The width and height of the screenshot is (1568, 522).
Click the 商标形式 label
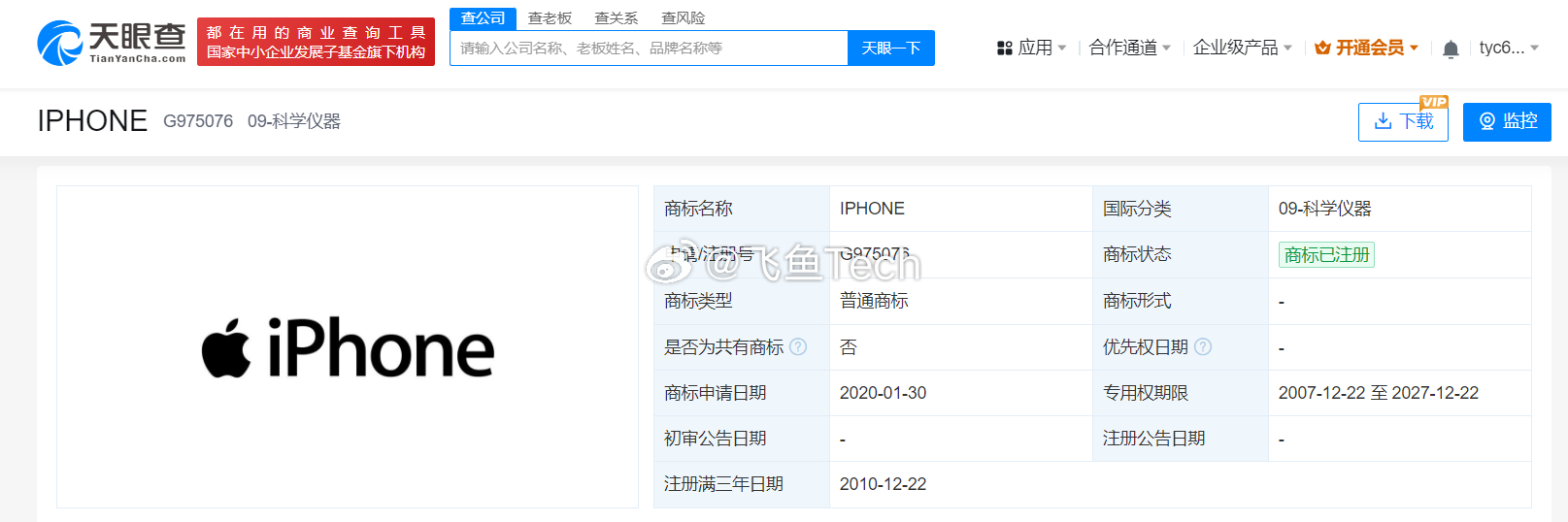[x=1137, y=301]
